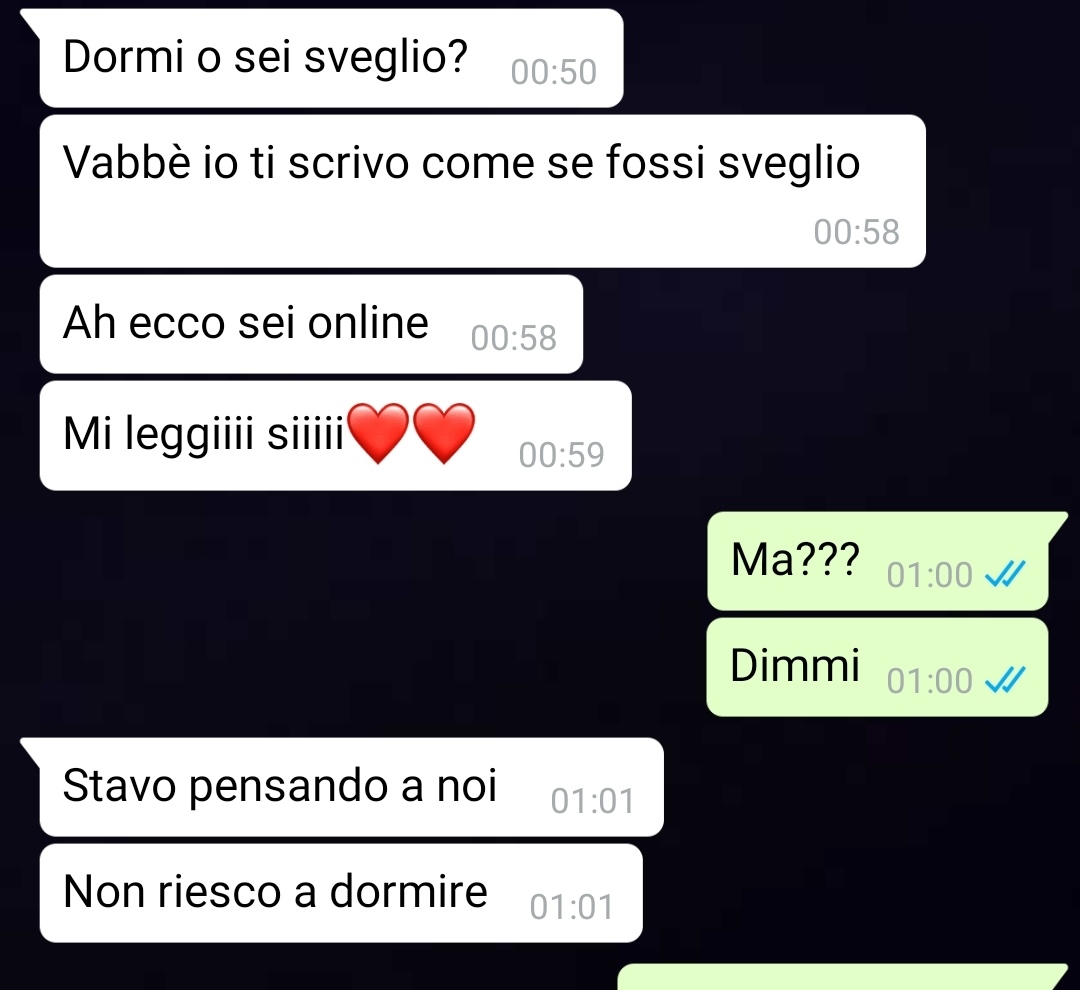Image resolution: width=1080 pixels, height=990 pixels.
Task: Tap the blue read checkmarks on 'Dimmi'
Action: click(x=1005, y=679)
